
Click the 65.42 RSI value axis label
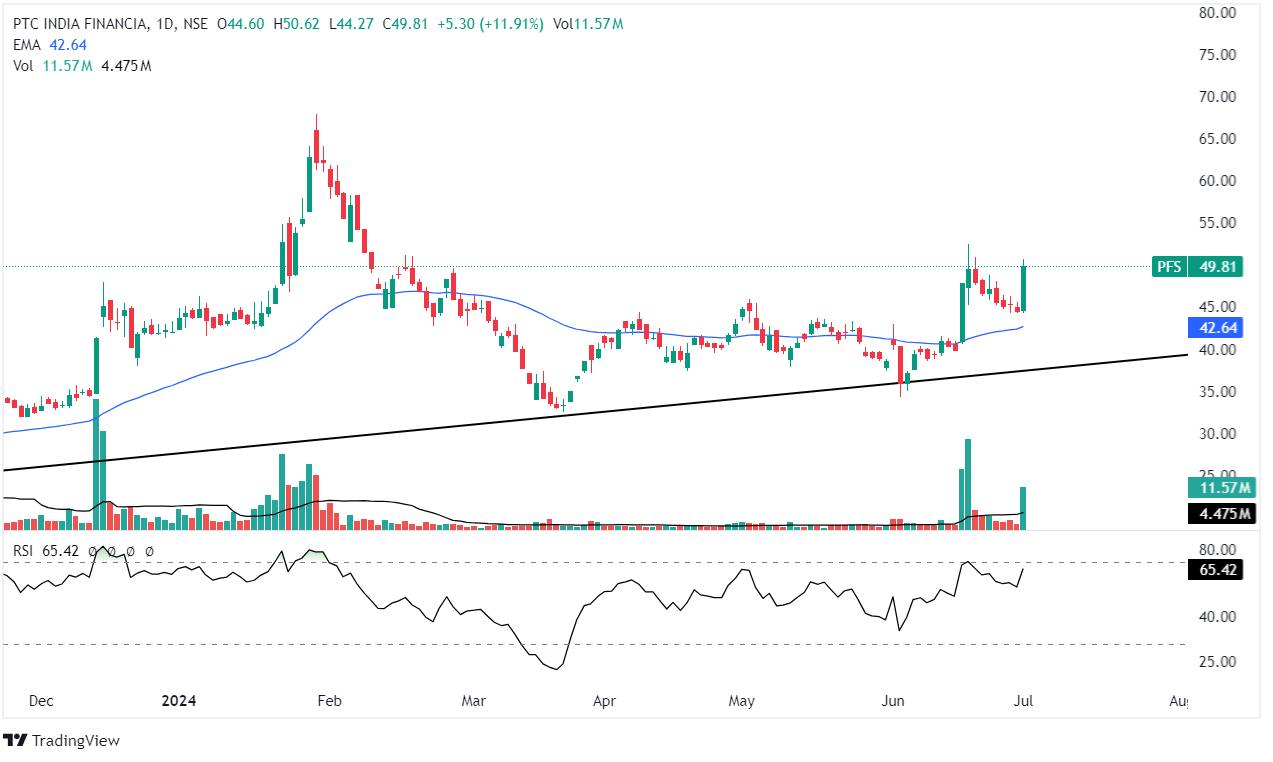click(x=1217, y=570)
